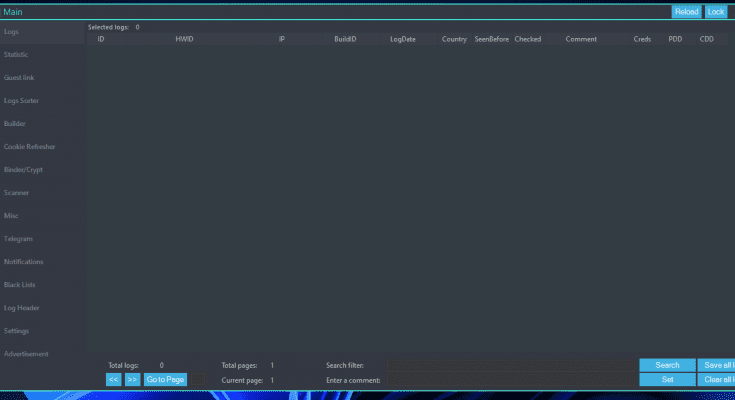
Task: Switch to Logs Sorter
Action: tap(21, 100)
